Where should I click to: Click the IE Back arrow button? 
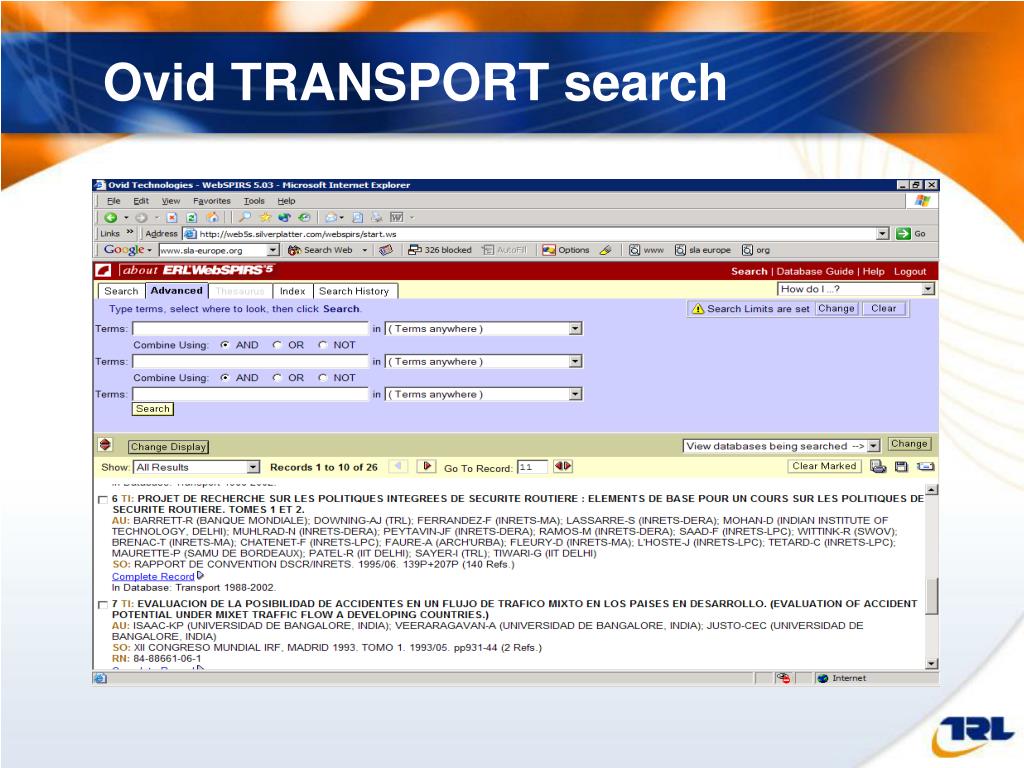click(x=111, y=217)
